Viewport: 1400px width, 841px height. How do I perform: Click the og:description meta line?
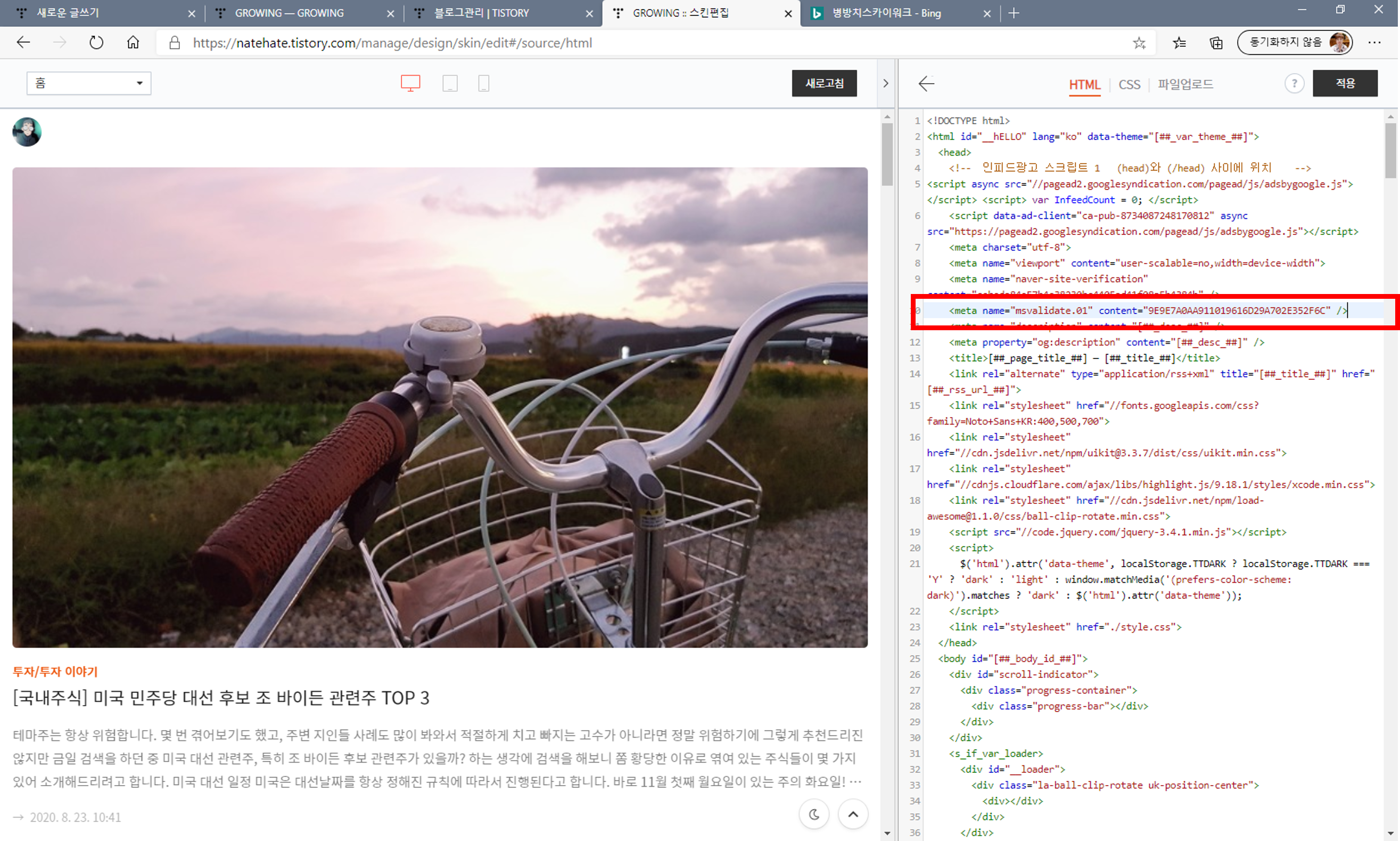coord(1107,342)
